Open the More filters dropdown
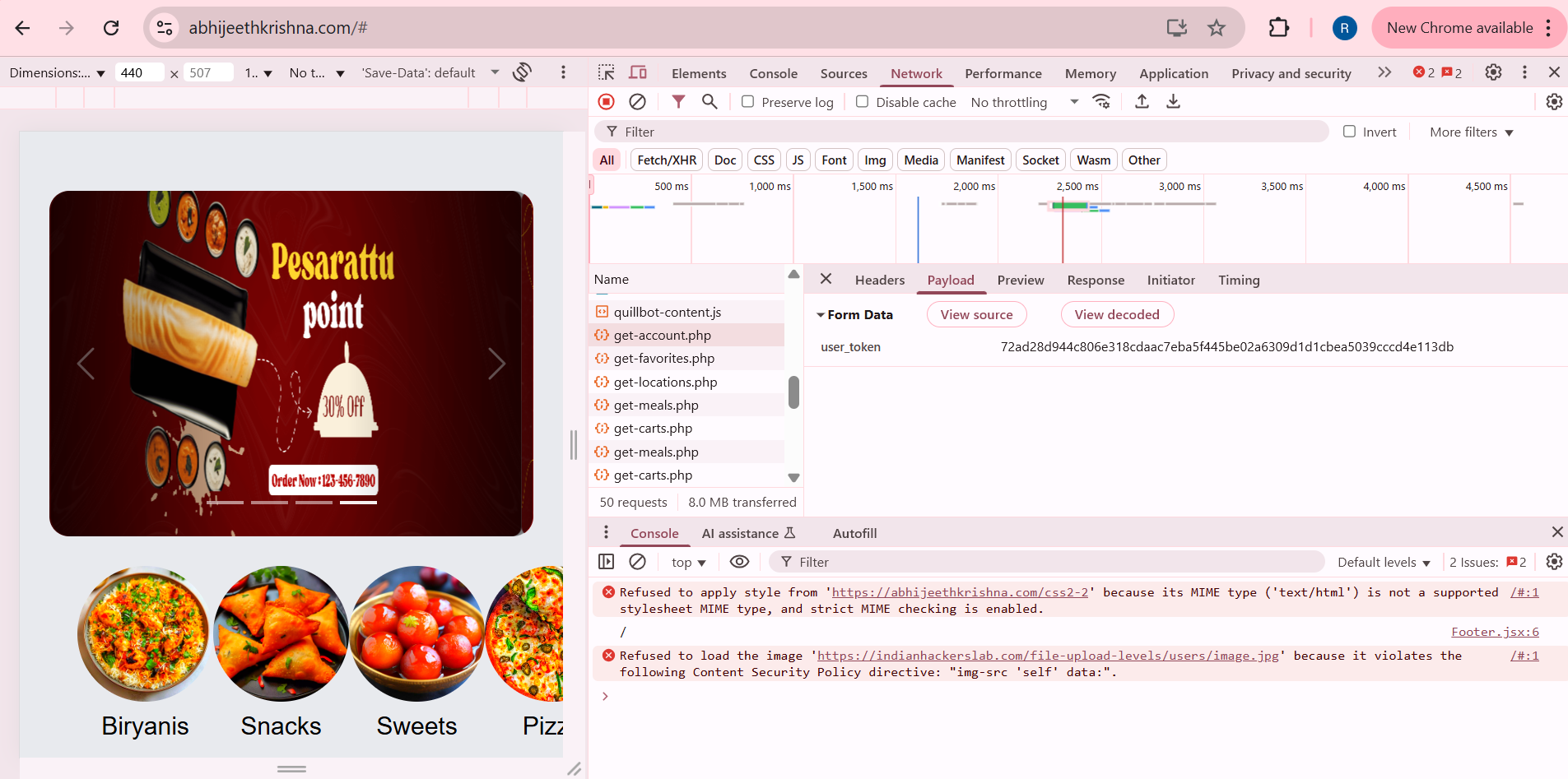This screenshot has width=1568, height=779. tap(1470, 132)
